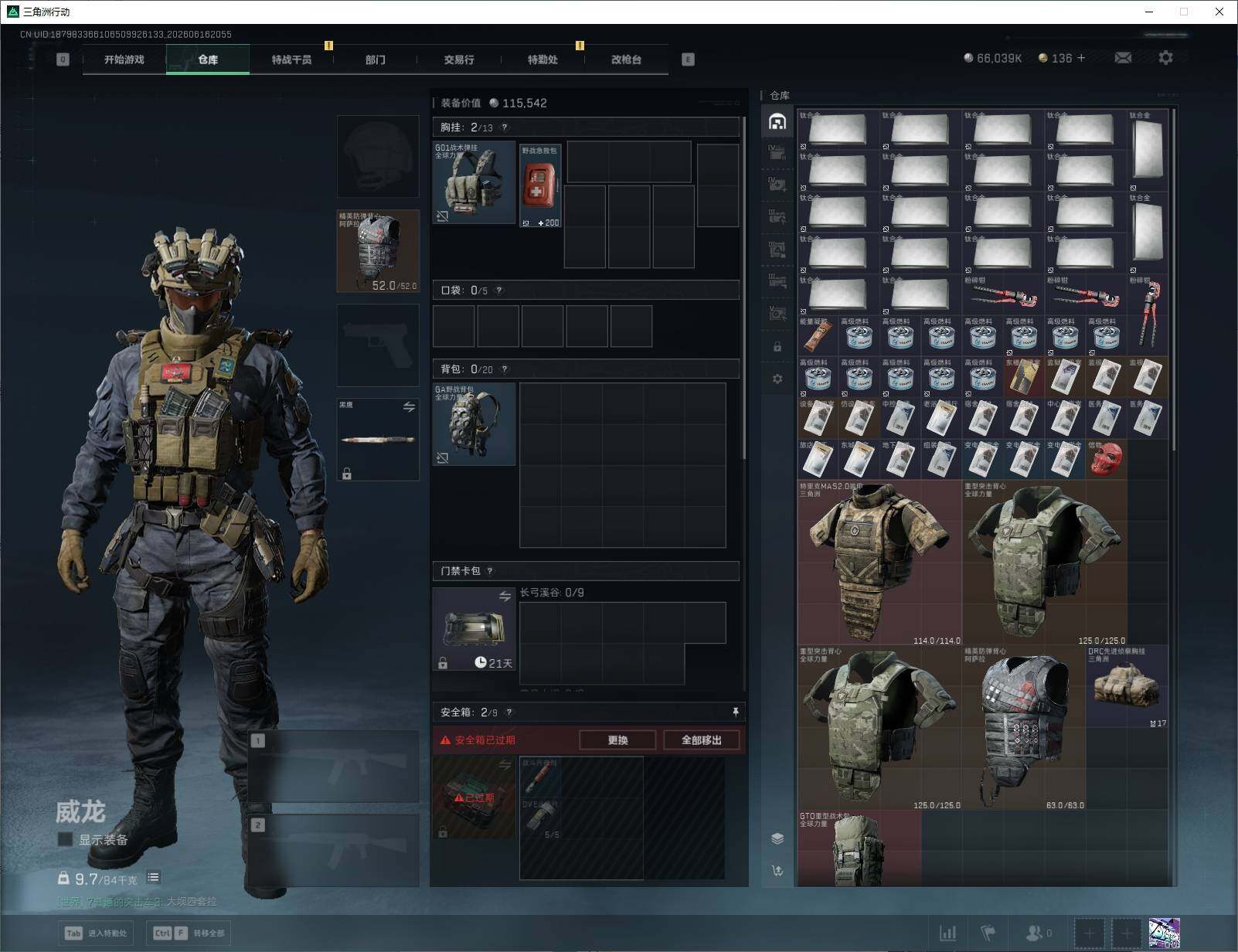Open the world chat message line
Image resolution: width=1238 pixels, height=952 pixels.
tap(138, 902)
